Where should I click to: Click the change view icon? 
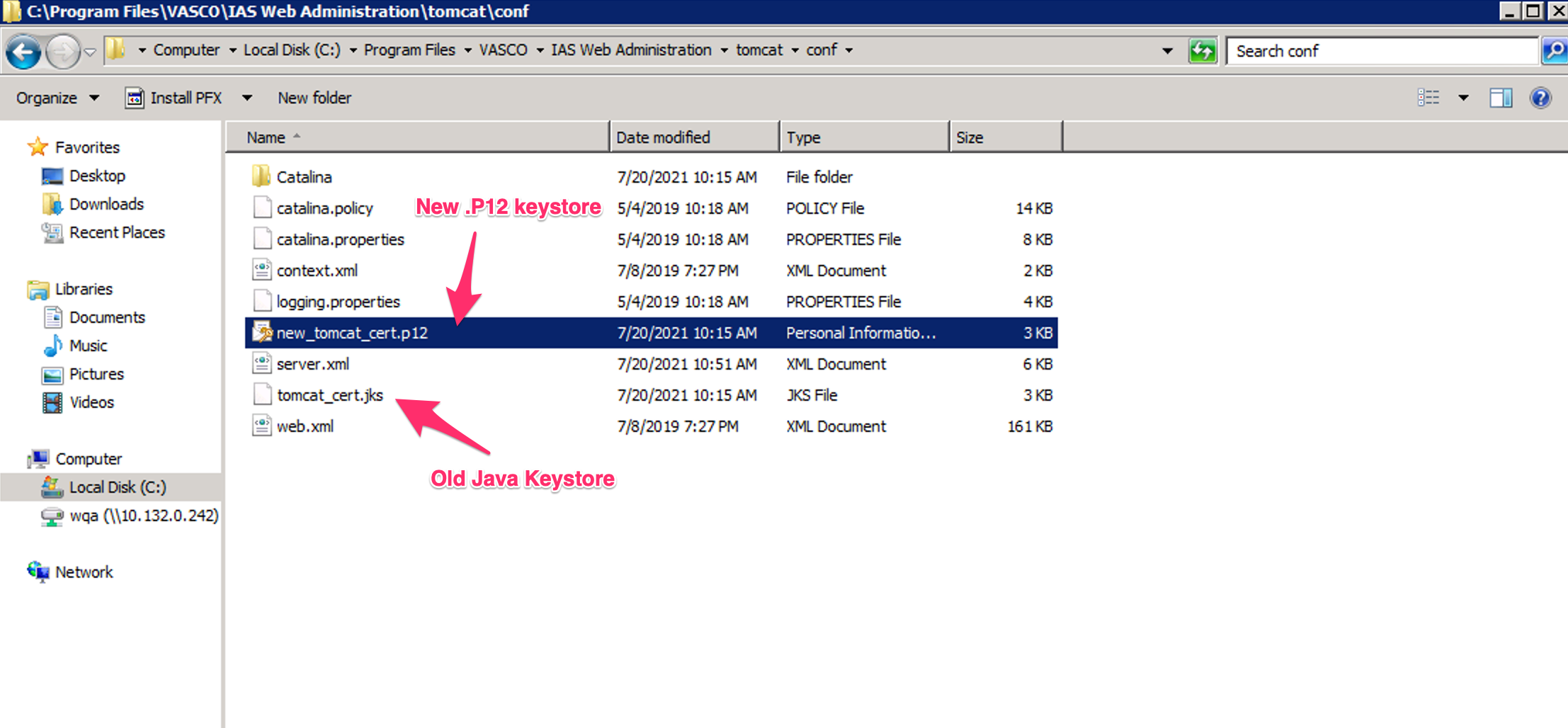(x=1428, y=98)
